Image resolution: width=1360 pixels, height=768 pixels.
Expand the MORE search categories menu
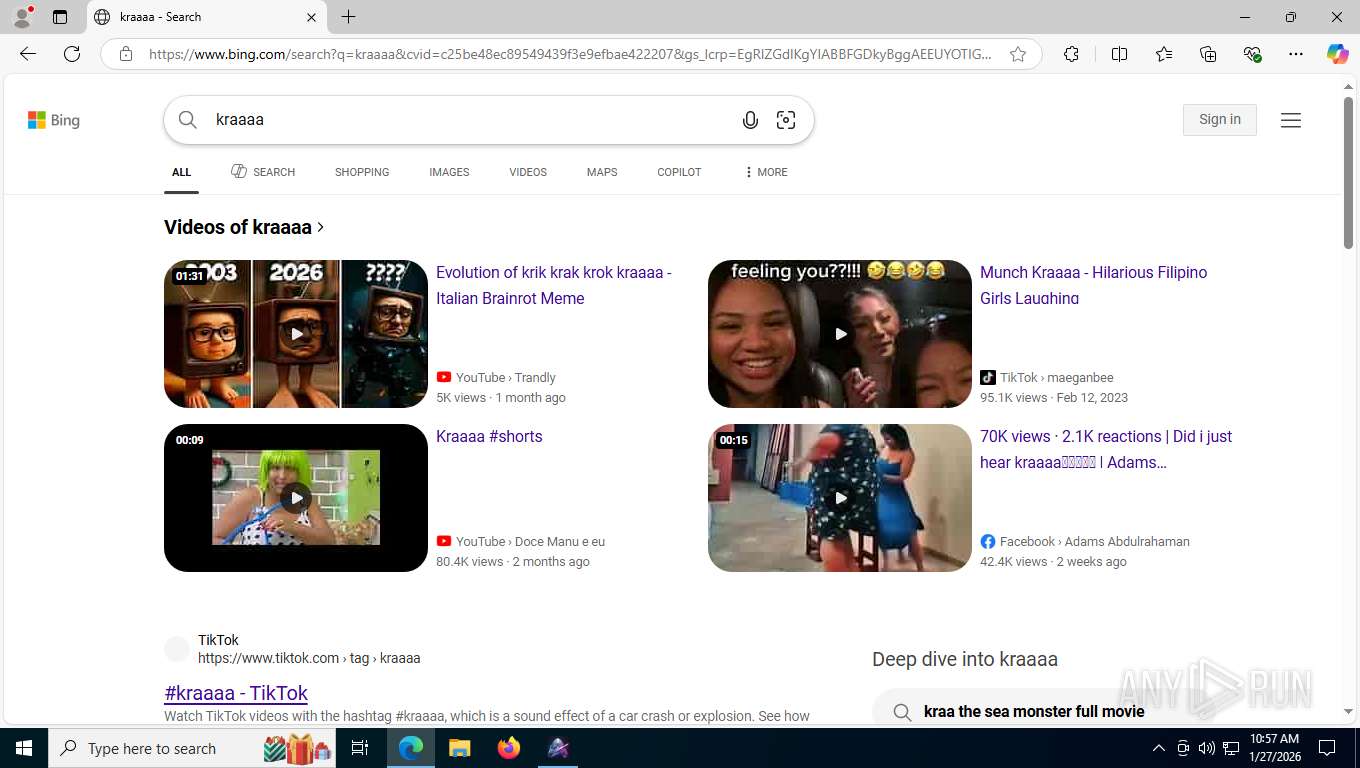(766, 172)
